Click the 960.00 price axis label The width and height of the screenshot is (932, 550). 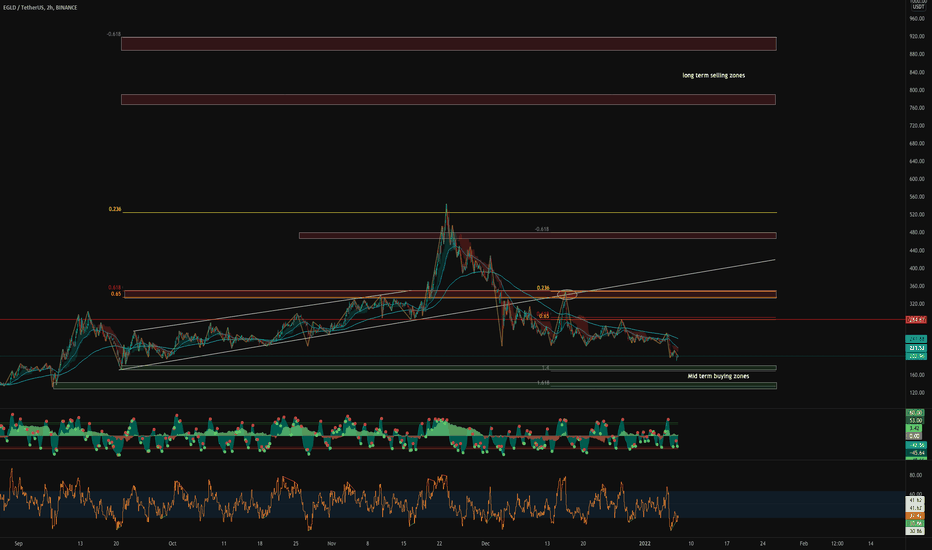(917, 18)
